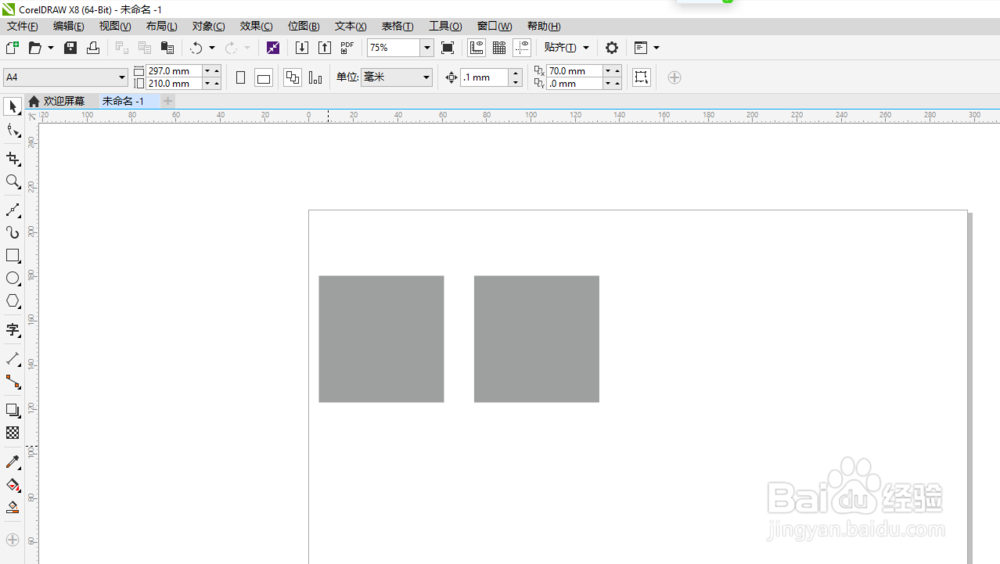1000x564 pixels.
Task: Select the right gray square
Action: pos(536,339)
